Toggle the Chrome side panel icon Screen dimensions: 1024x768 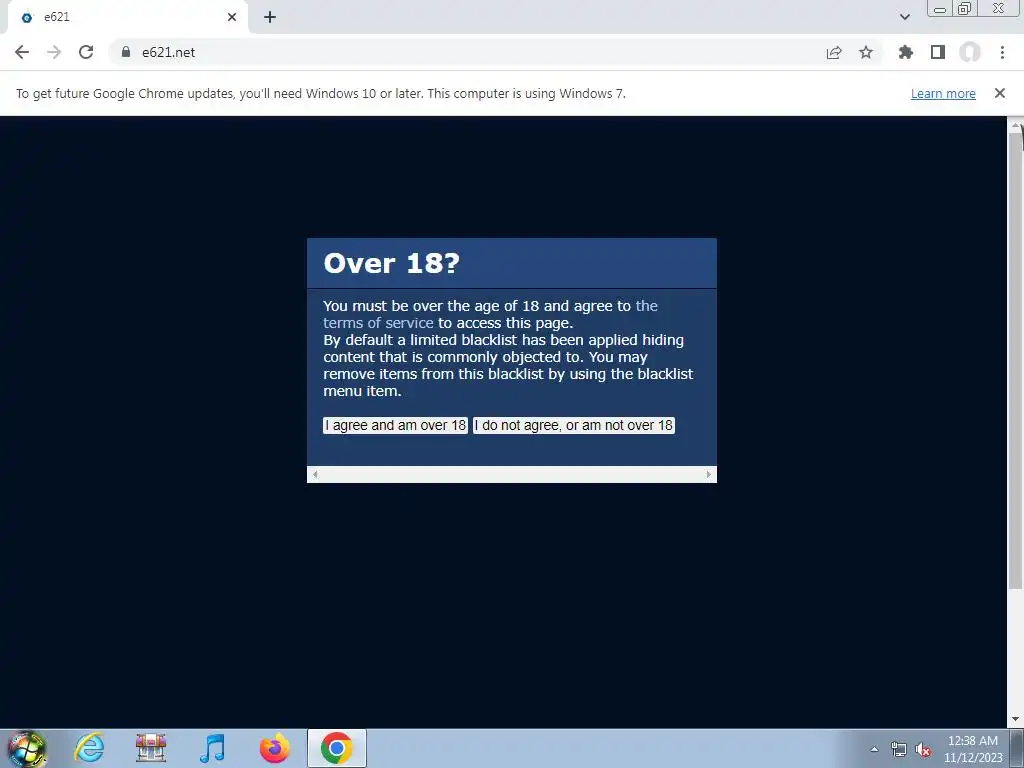938,52
